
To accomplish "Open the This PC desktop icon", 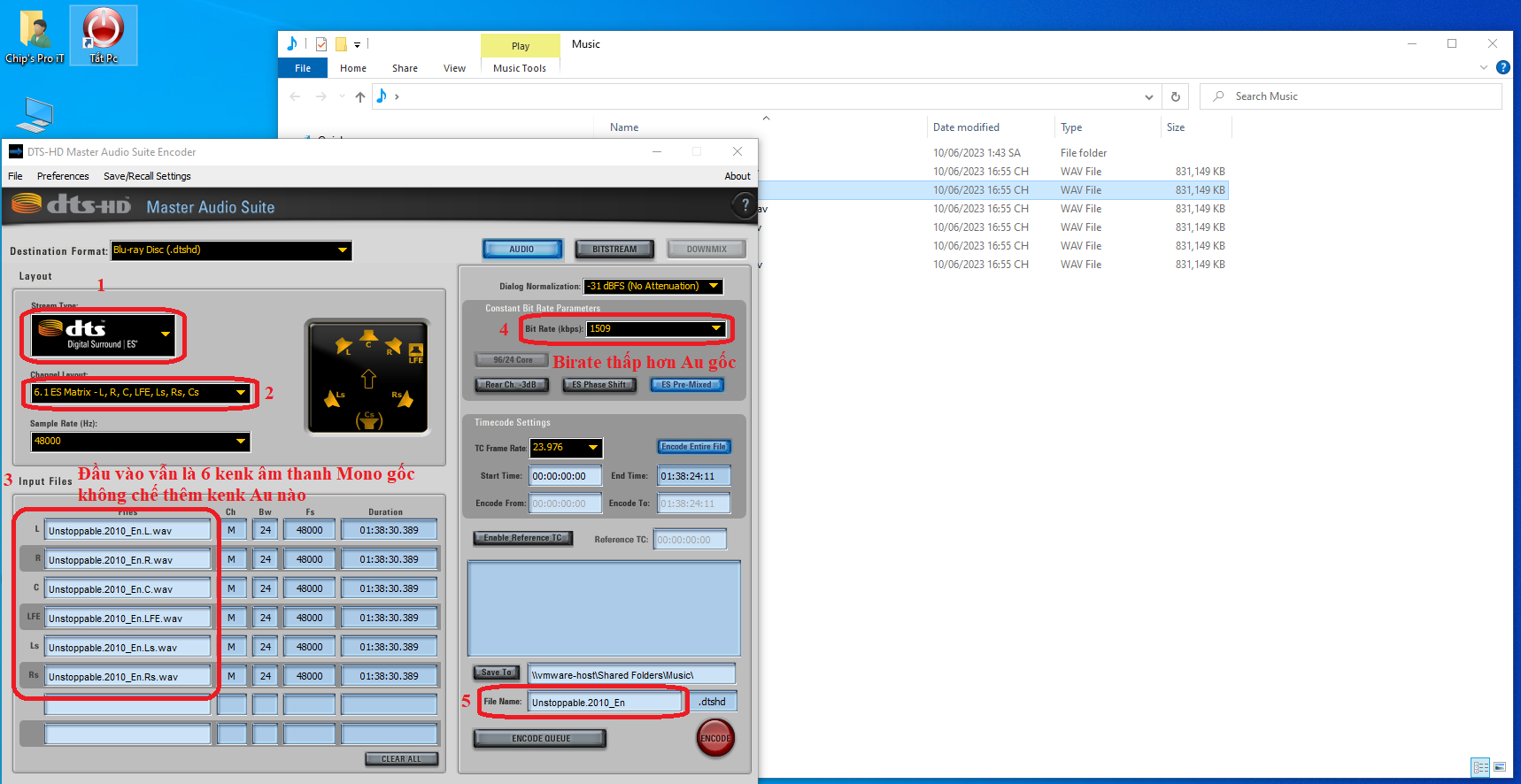I will [x=35, y=115].
